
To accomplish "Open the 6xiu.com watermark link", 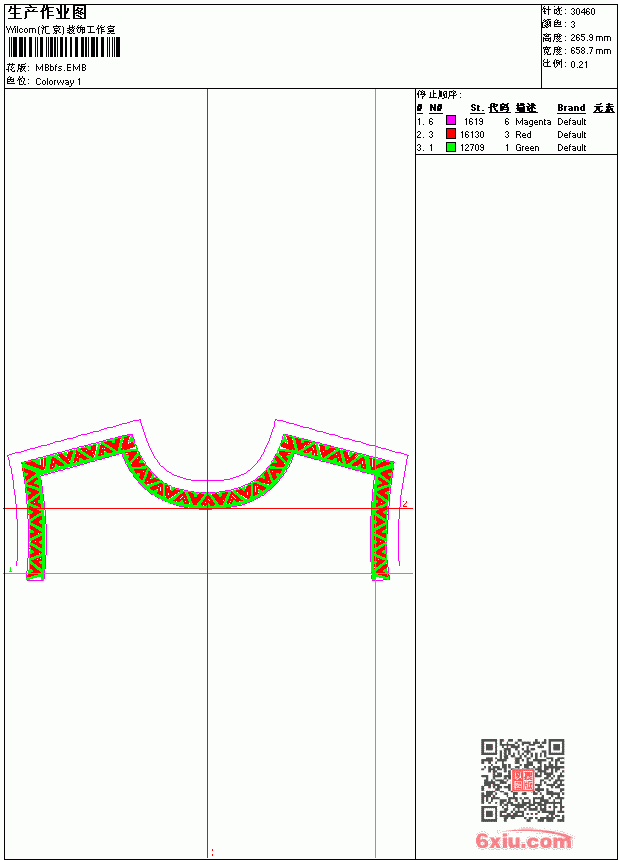I will tap(523, 841).
